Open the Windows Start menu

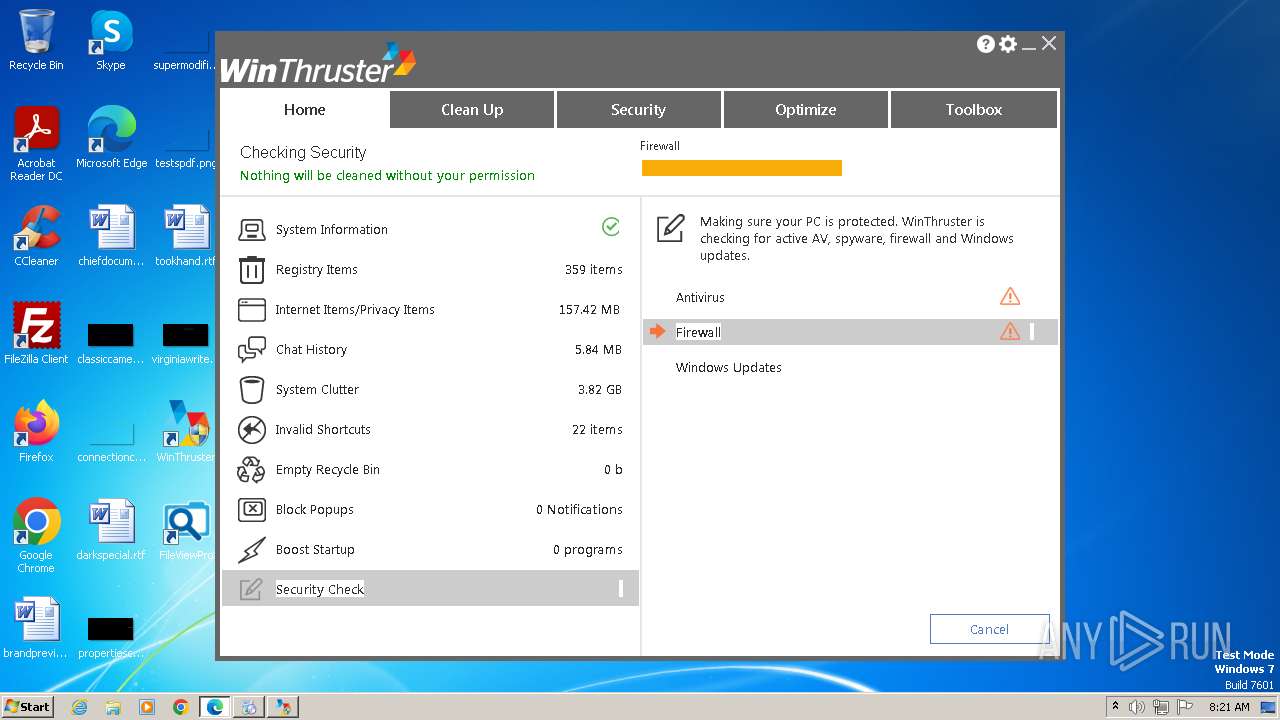pyautogui.click(x=27, y=706)
